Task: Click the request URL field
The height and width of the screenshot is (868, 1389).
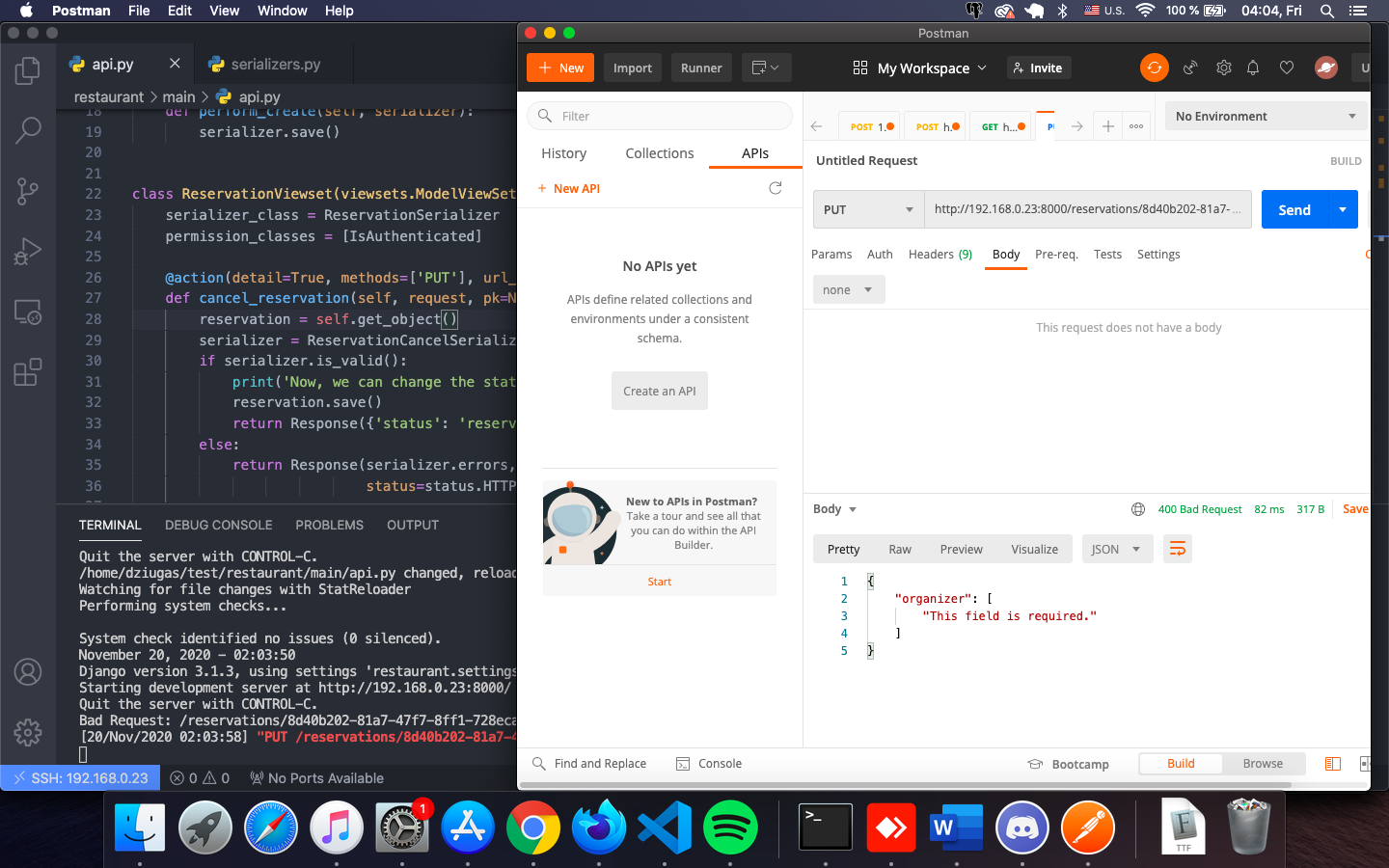Action: (x=1088, y=209)
